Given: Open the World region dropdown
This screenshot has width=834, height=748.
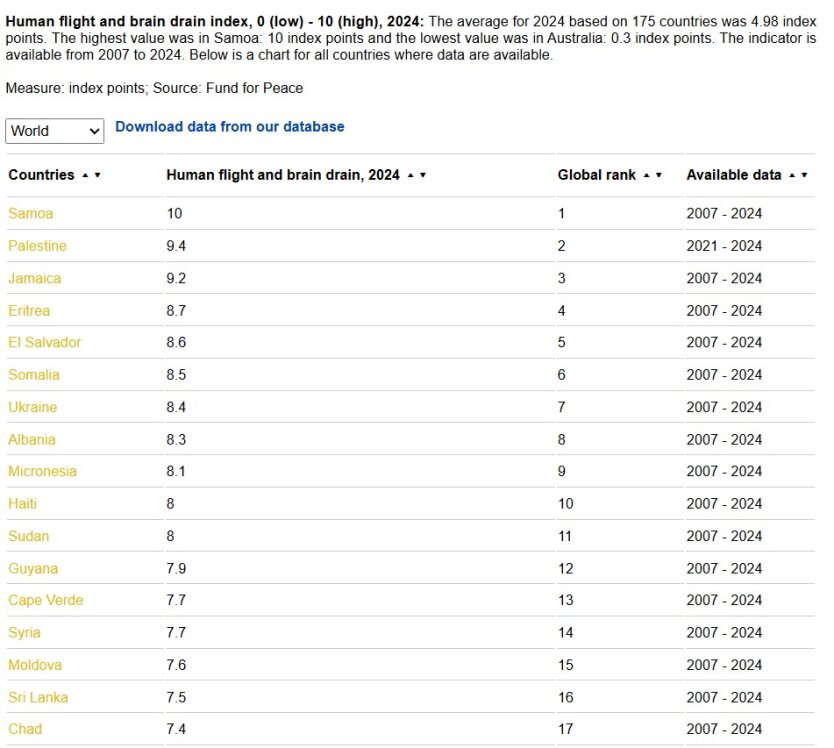Looking at the screenshot, I should (x=54, y=131).
